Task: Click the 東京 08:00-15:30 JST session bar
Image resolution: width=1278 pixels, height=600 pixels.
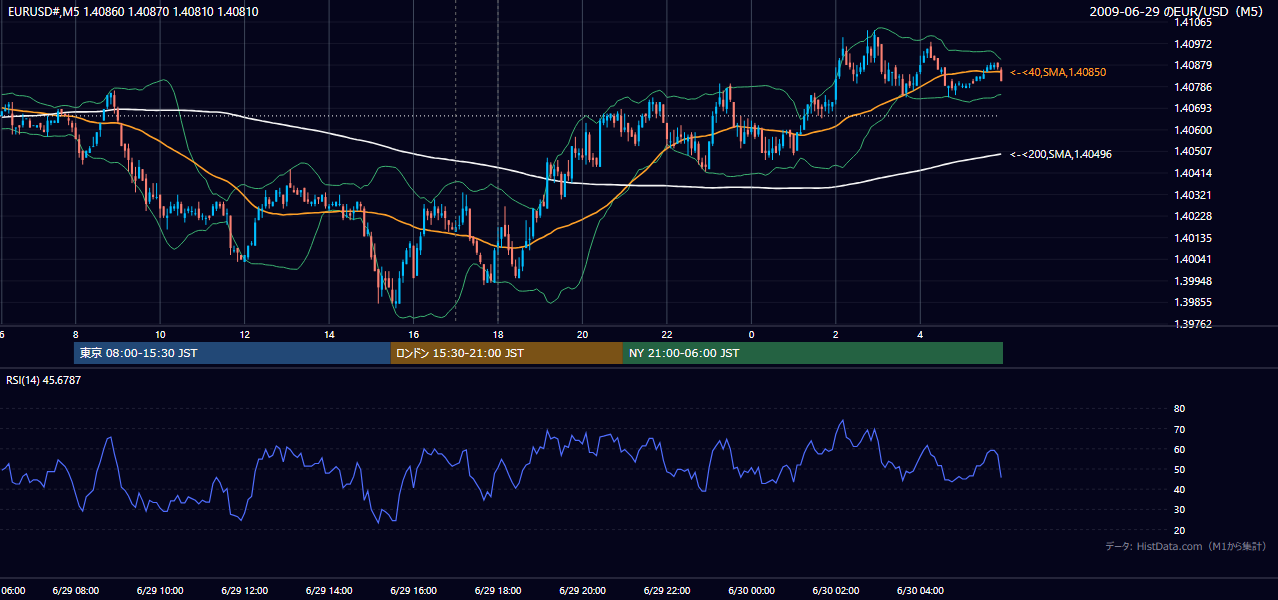Action: (x=232, y=353)
